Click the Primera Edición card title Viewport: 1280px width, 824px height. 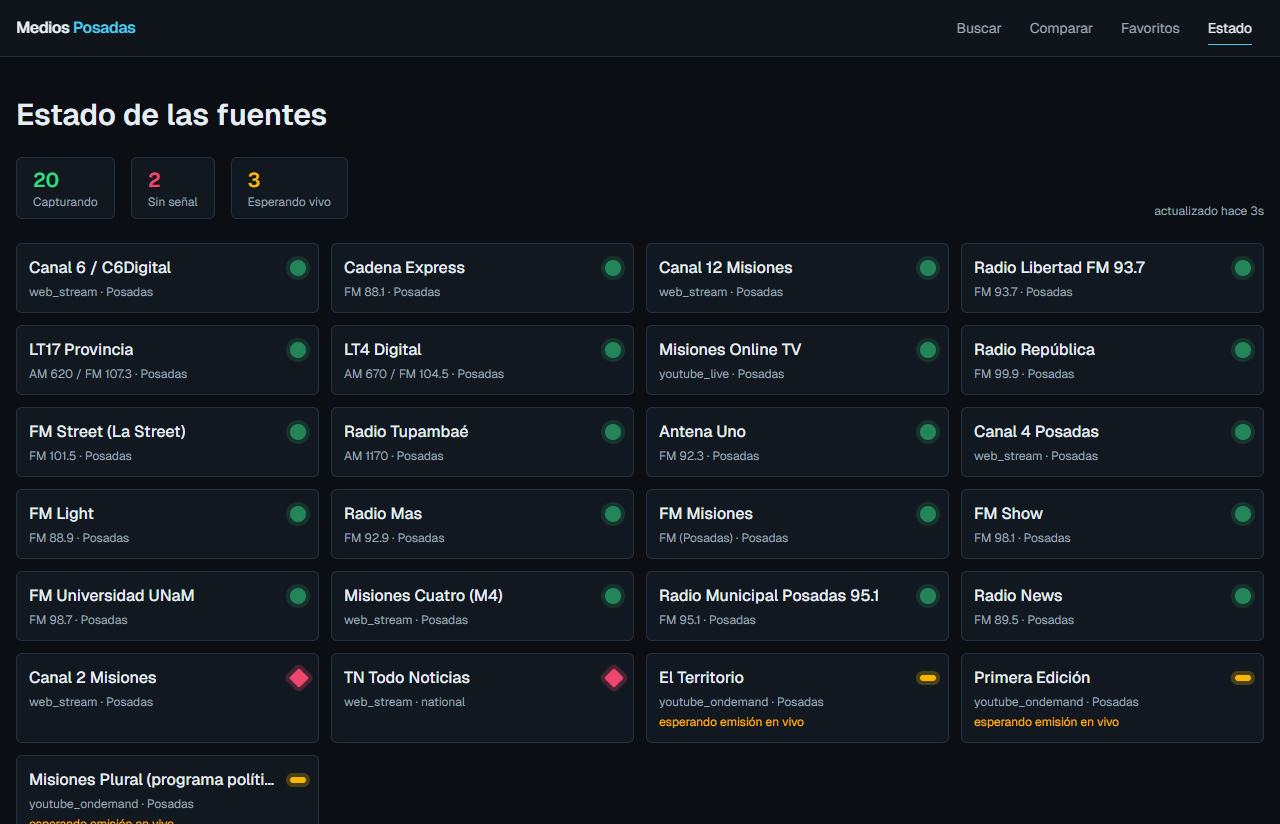pyautogui.click(x=1032, y=678)
